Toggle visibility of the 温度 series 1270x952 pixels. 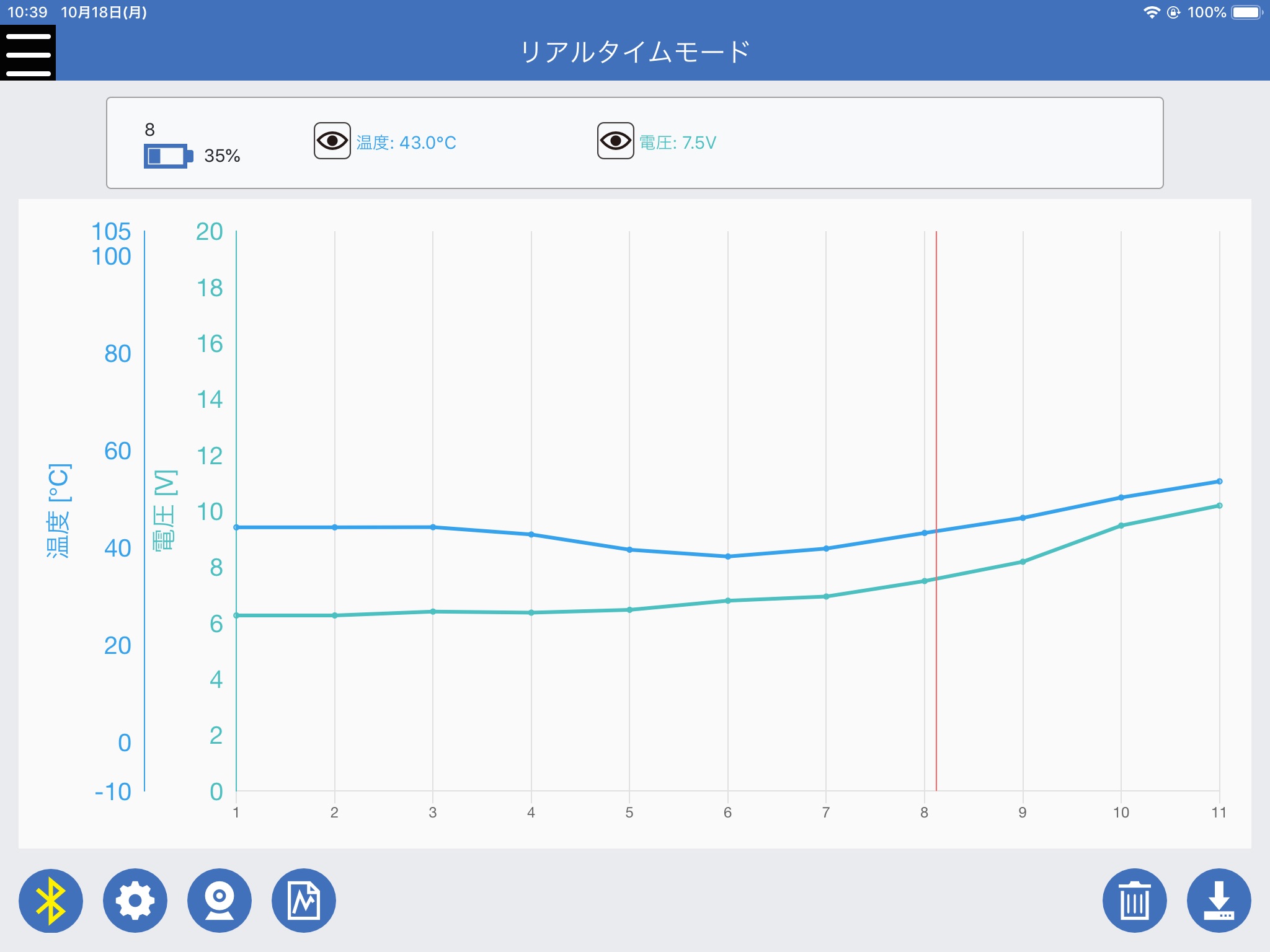[x=332, y=141]
